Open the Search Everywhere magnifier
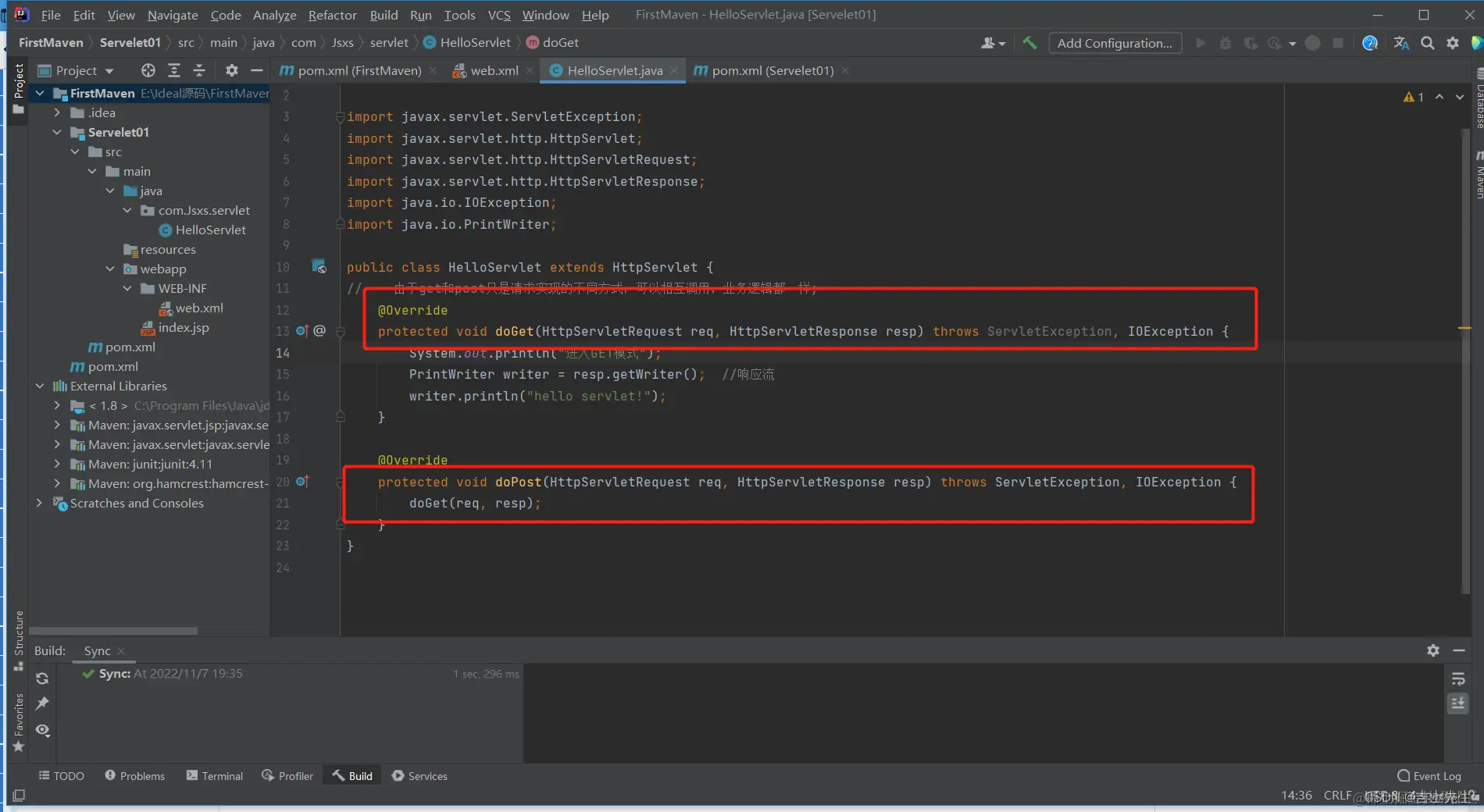The image size is (1484, 812). (1427, 43)
